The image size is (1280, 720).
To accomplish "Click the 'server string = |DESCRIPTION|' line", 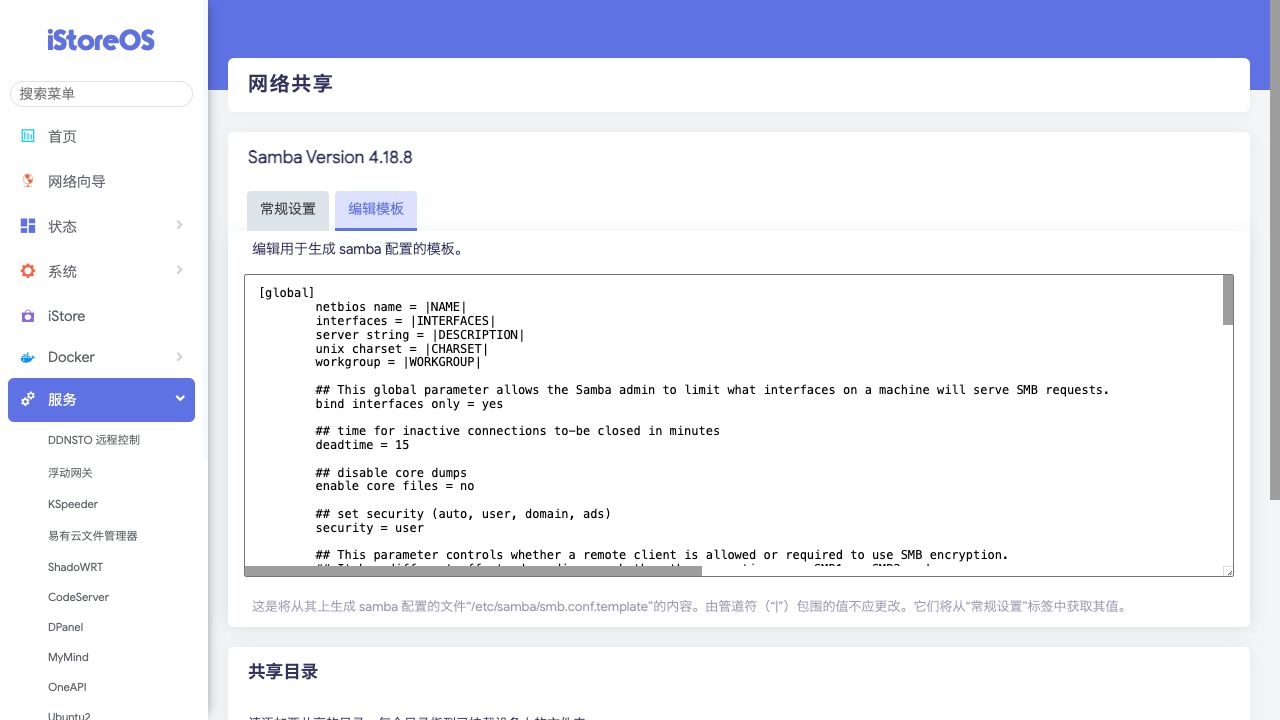I will pyautogui.click(x=420, y=335).
